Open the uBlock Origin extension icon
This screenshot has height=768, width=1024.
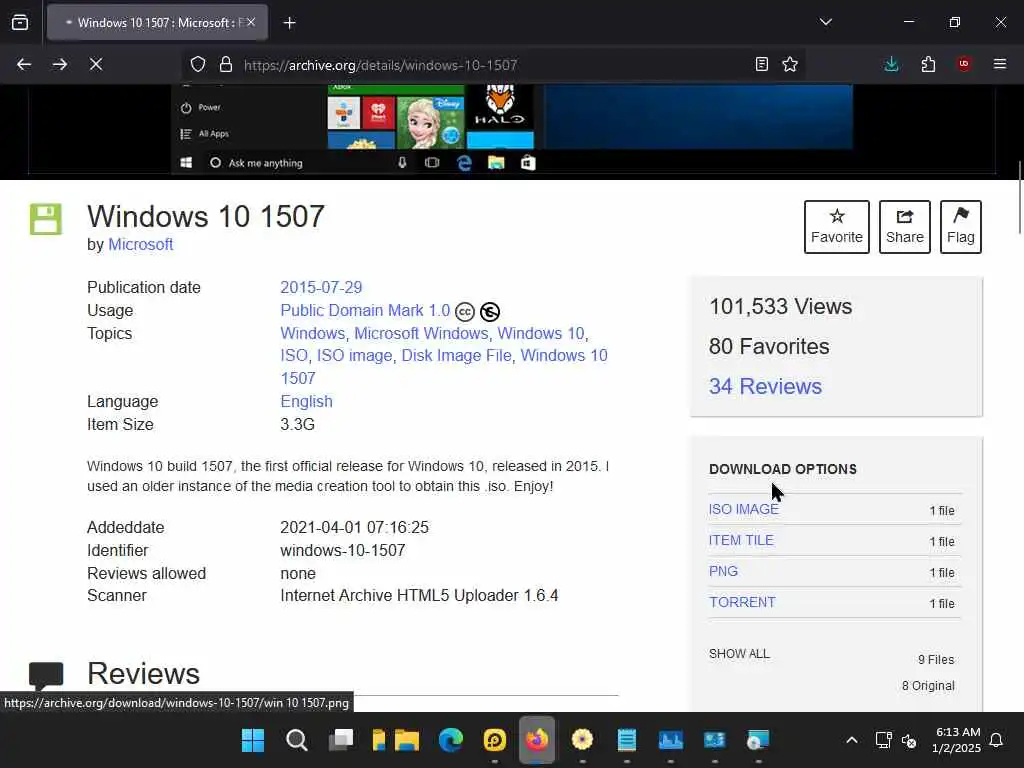tap(964, 64)
